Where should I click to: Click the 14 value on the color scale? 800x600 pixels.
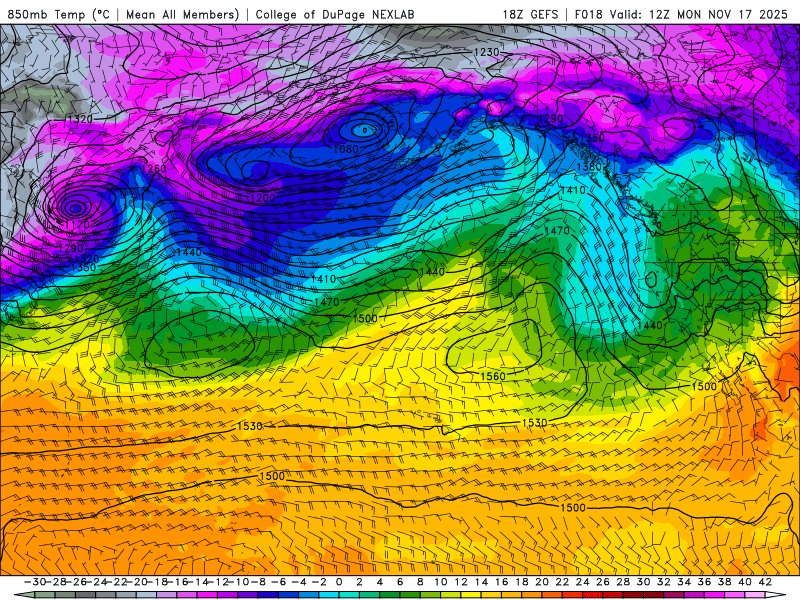click(x=482, y=582)
